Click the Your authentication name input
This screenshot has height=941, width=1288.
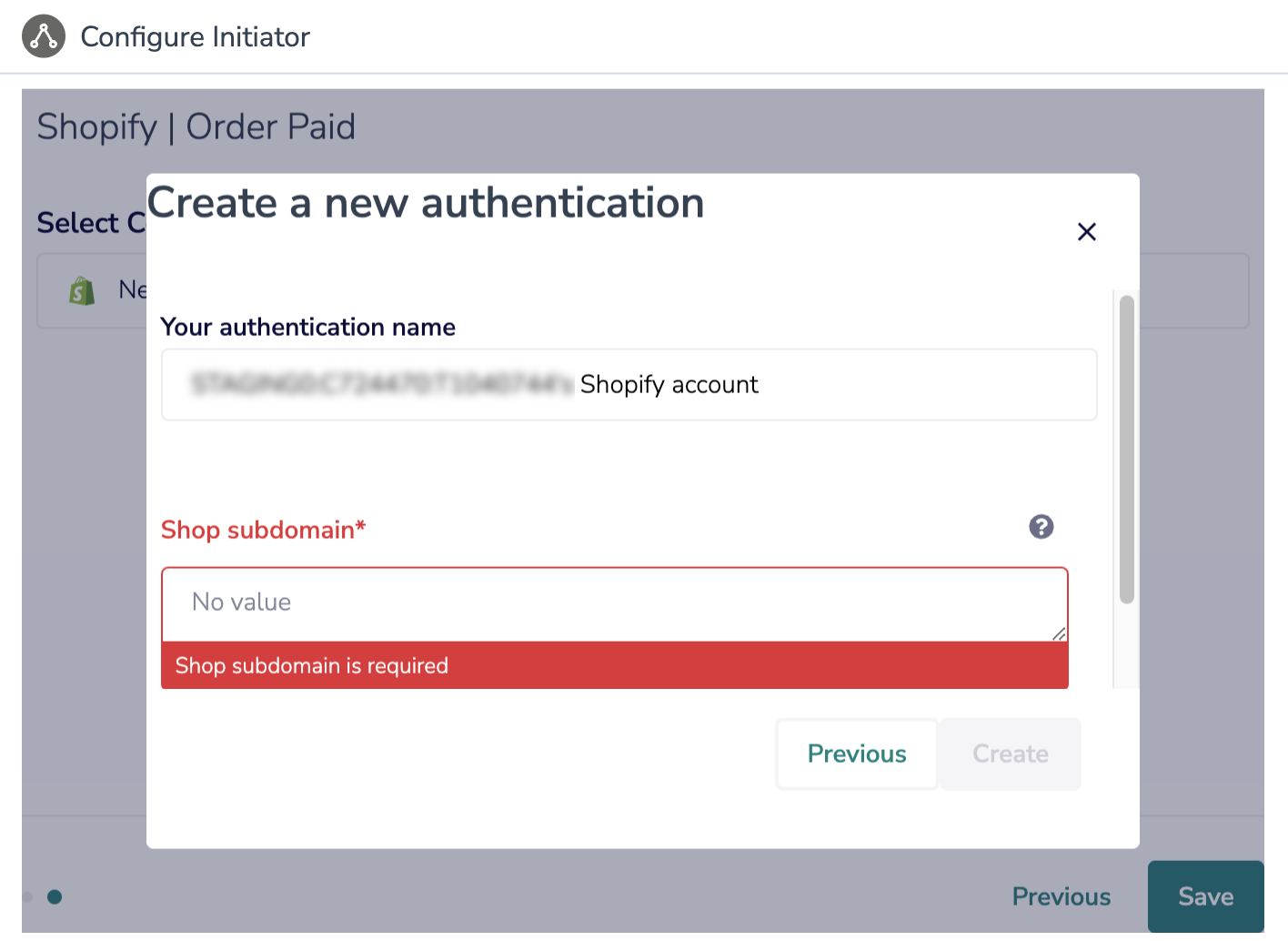coord(629,385)
